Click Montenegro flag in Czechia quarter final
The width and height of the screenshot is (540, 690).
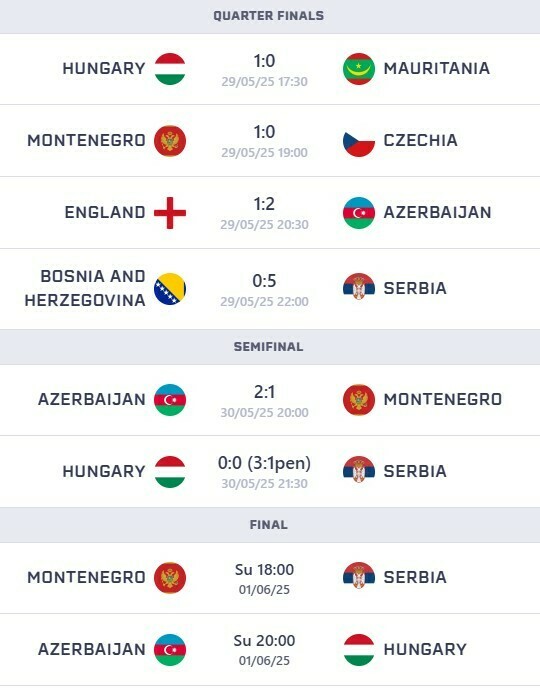[170, 141]
